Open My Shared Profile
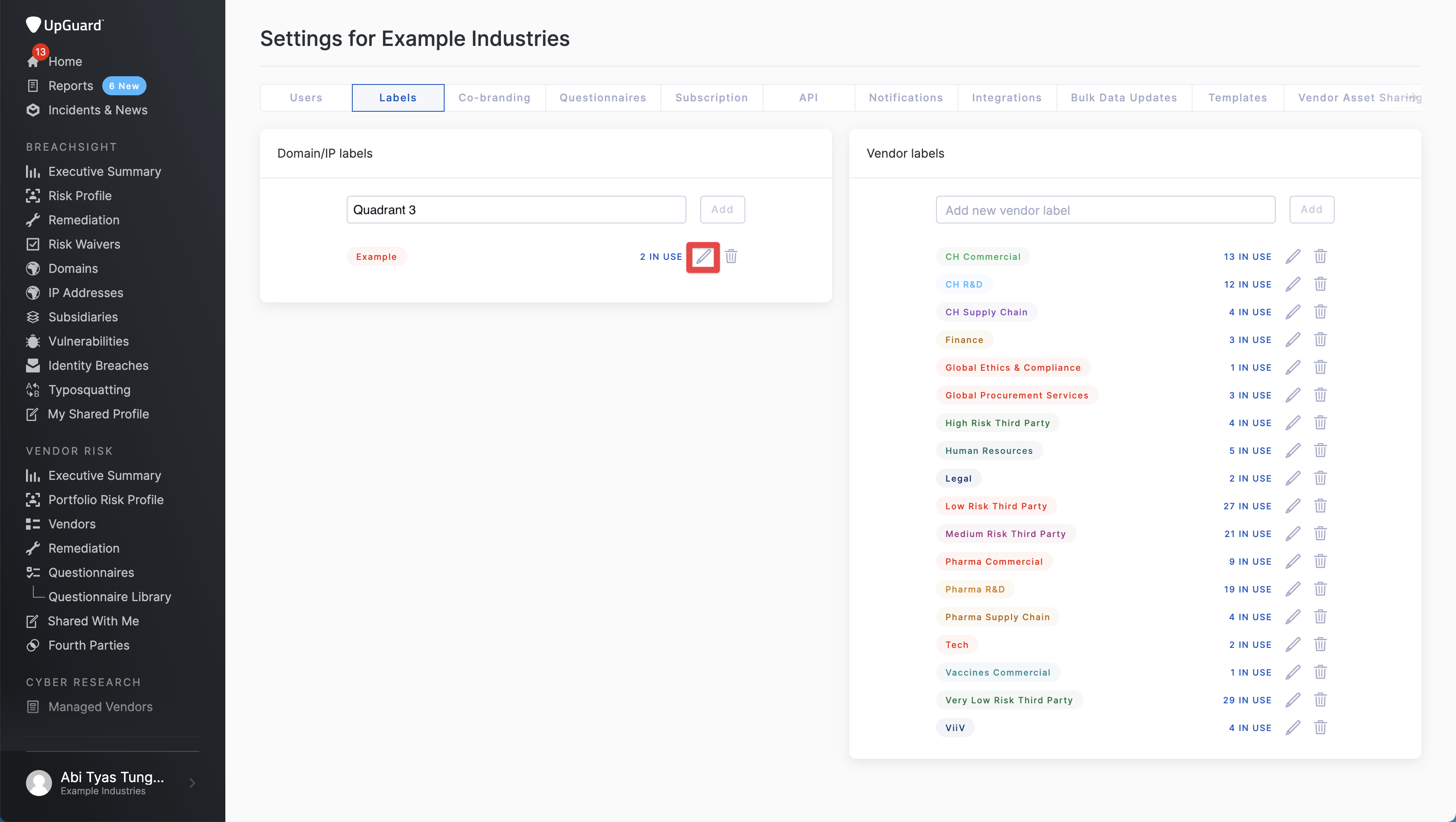This screenshot has width=1456, height=822. tap(98, 414)
